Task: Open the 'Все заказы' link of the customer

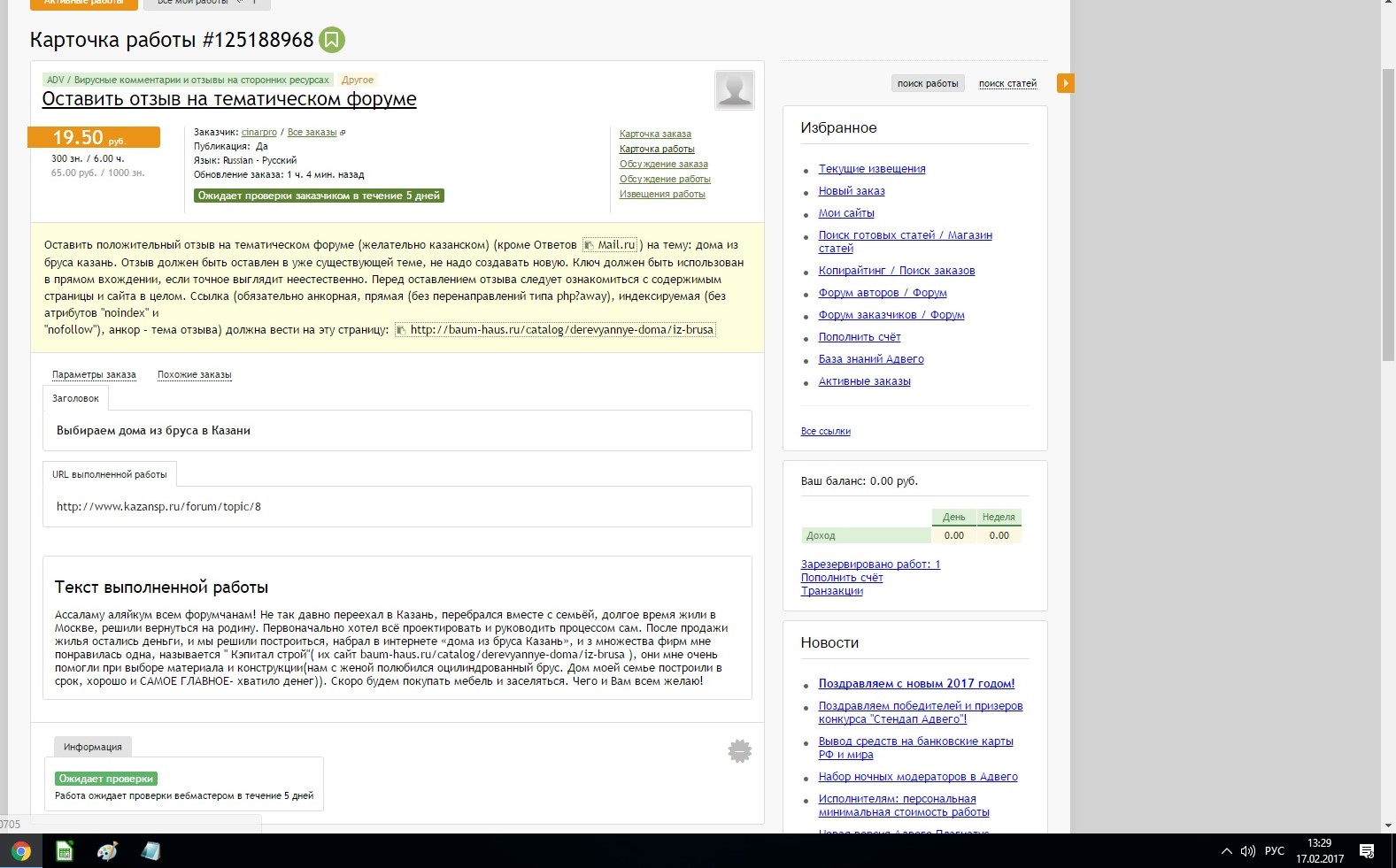Action: click(312, 132)
